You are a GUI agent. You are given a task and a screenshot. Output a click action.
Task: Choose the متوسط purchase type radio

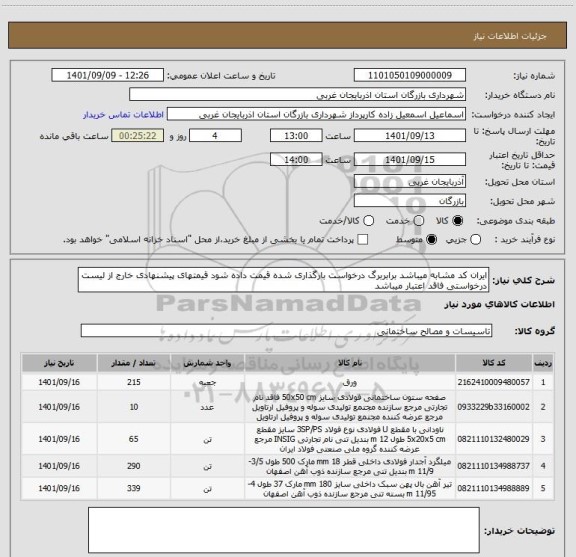coord(431,240)
